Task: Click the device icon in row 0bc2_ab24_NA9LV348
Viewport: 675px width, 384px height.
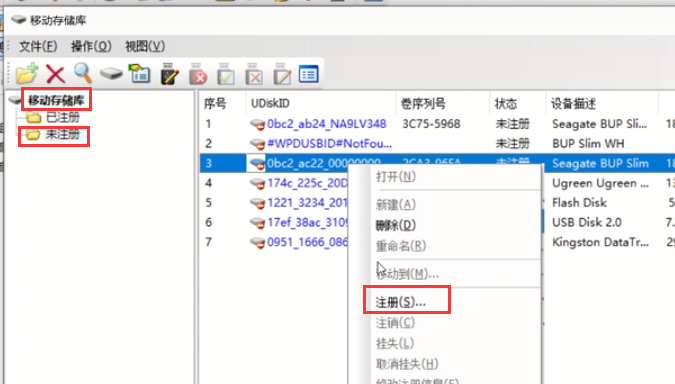Action: [x=257, y=124]
